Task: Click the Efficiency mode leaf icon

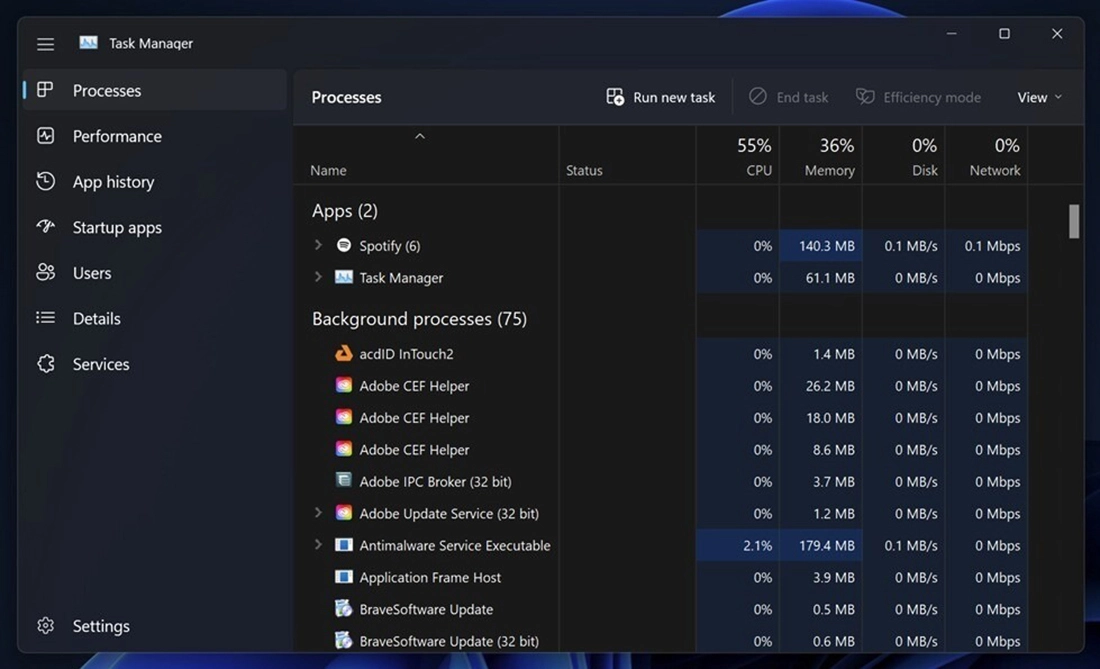Action: click(865, 97)
